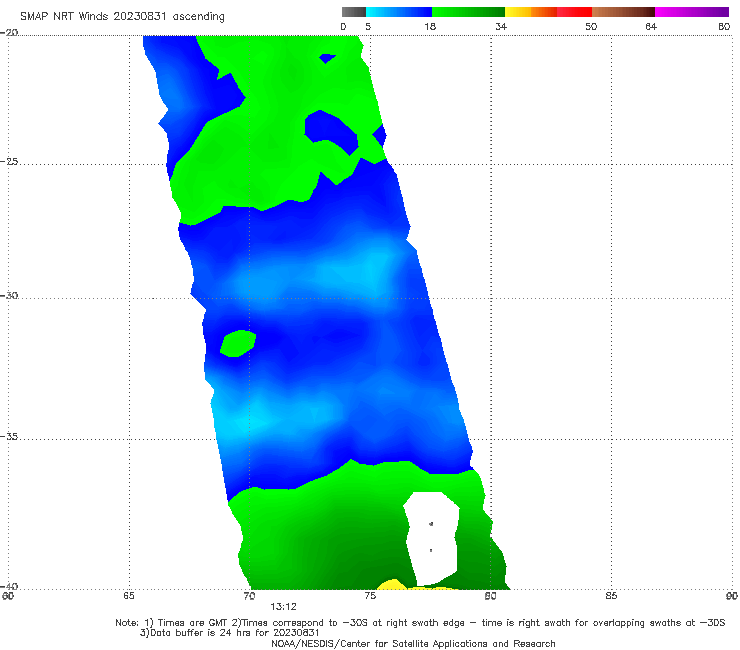This screenshot has height=650, width=740.
Task: Click the gray 0-5 segment of colorbar
Action: [x=354, y=12]
